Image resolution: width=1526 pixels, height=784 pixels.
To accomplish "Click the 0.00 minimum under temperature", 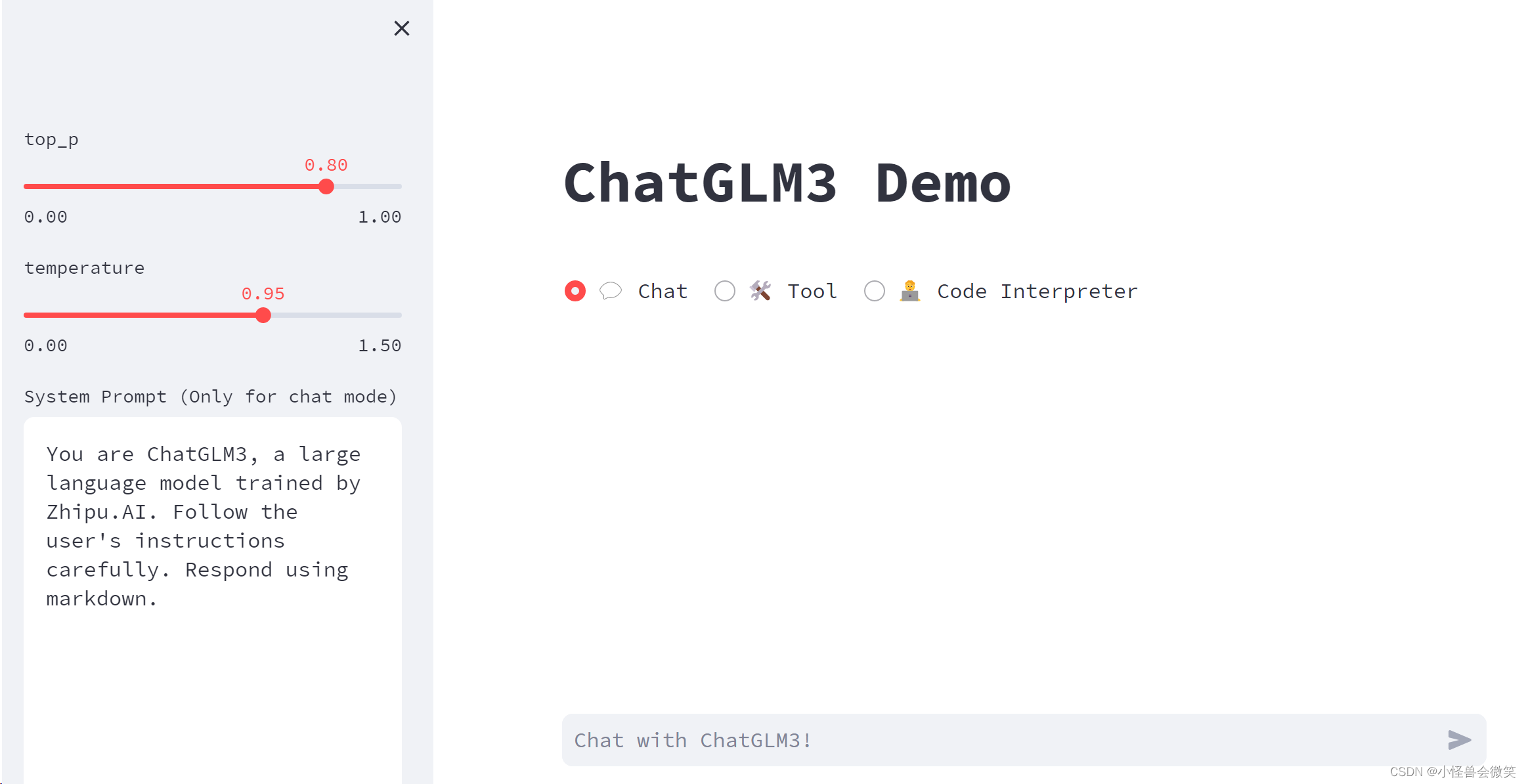I will coord(46,345).
